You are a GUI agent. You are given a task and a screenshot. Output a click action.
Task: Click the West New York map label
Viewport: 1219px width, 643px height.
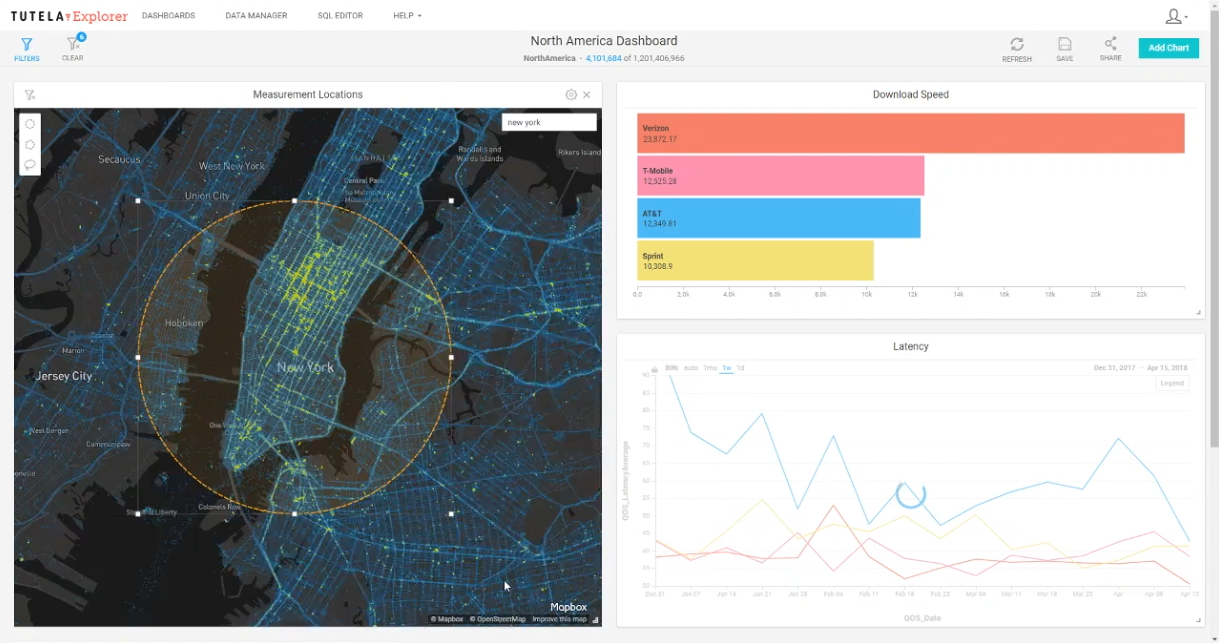[232, 166]
